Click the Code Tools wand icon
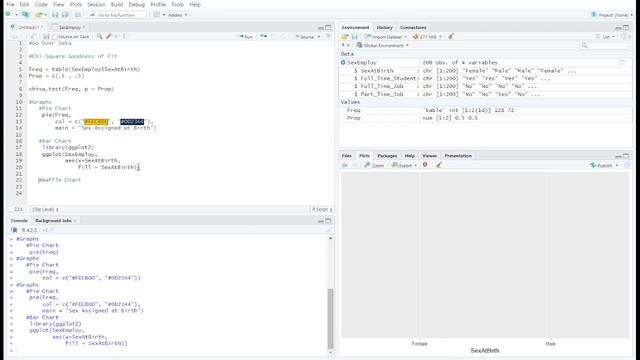Image resolution: width=640 pixels, height=360 pixels. pyautogui.click(x=109, y=36)
